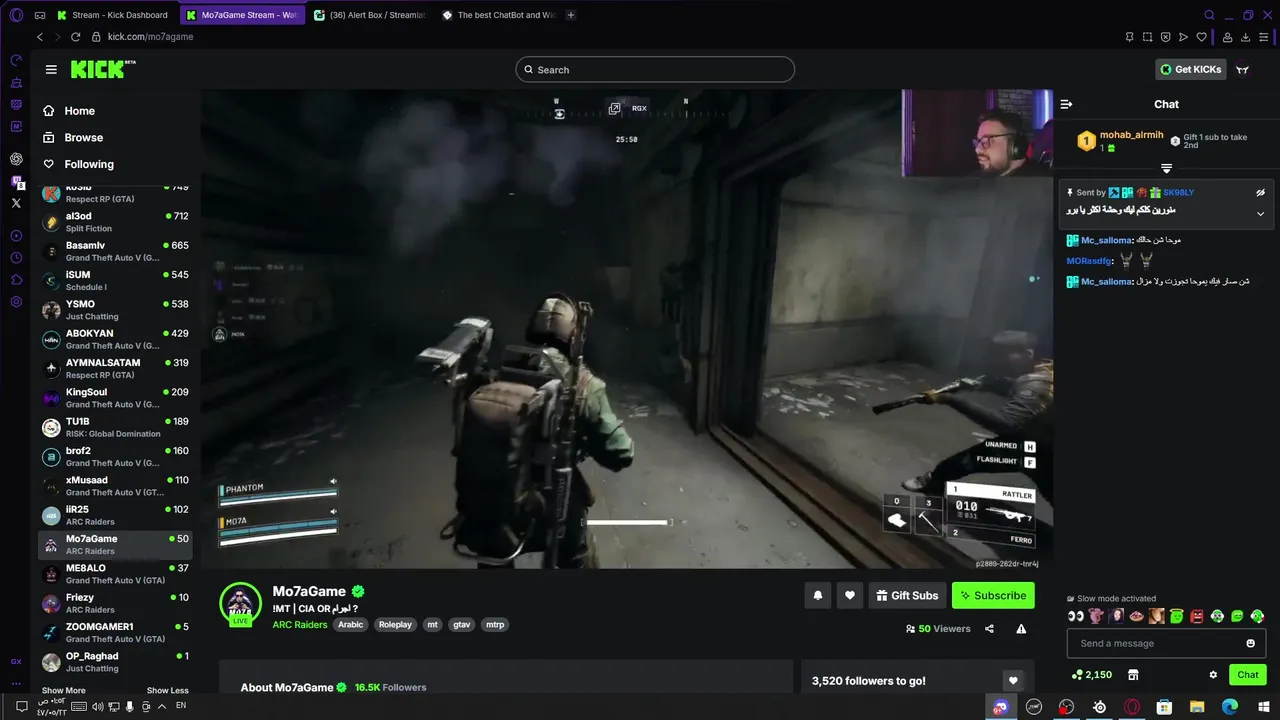Select the Roleplay tag
1280x720 pixels.
tap(395, 625)
